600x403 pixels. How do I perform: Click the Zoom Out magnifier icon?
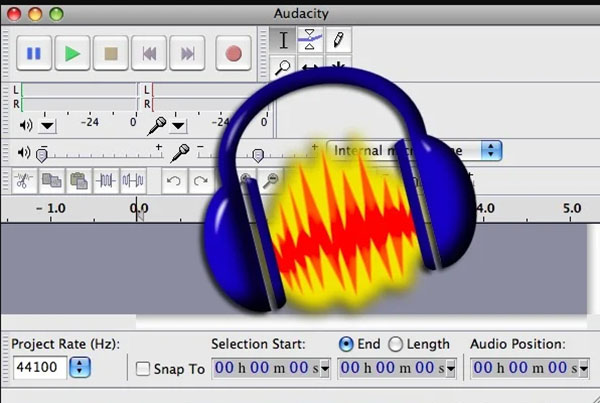pyautogui.click(x=271, y=180)
